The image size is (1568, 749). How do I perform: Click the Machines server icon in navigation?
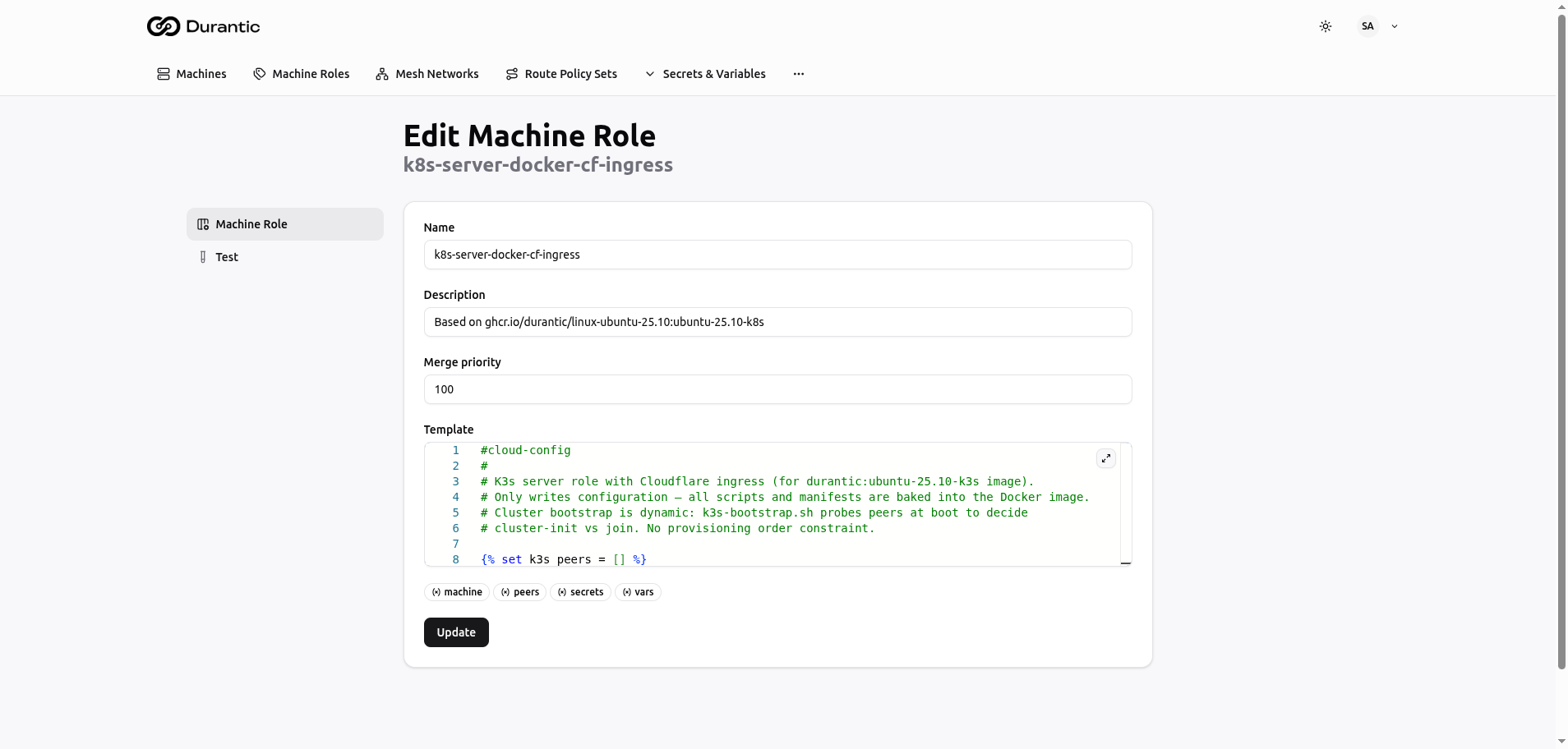click(x=164, y=74)
